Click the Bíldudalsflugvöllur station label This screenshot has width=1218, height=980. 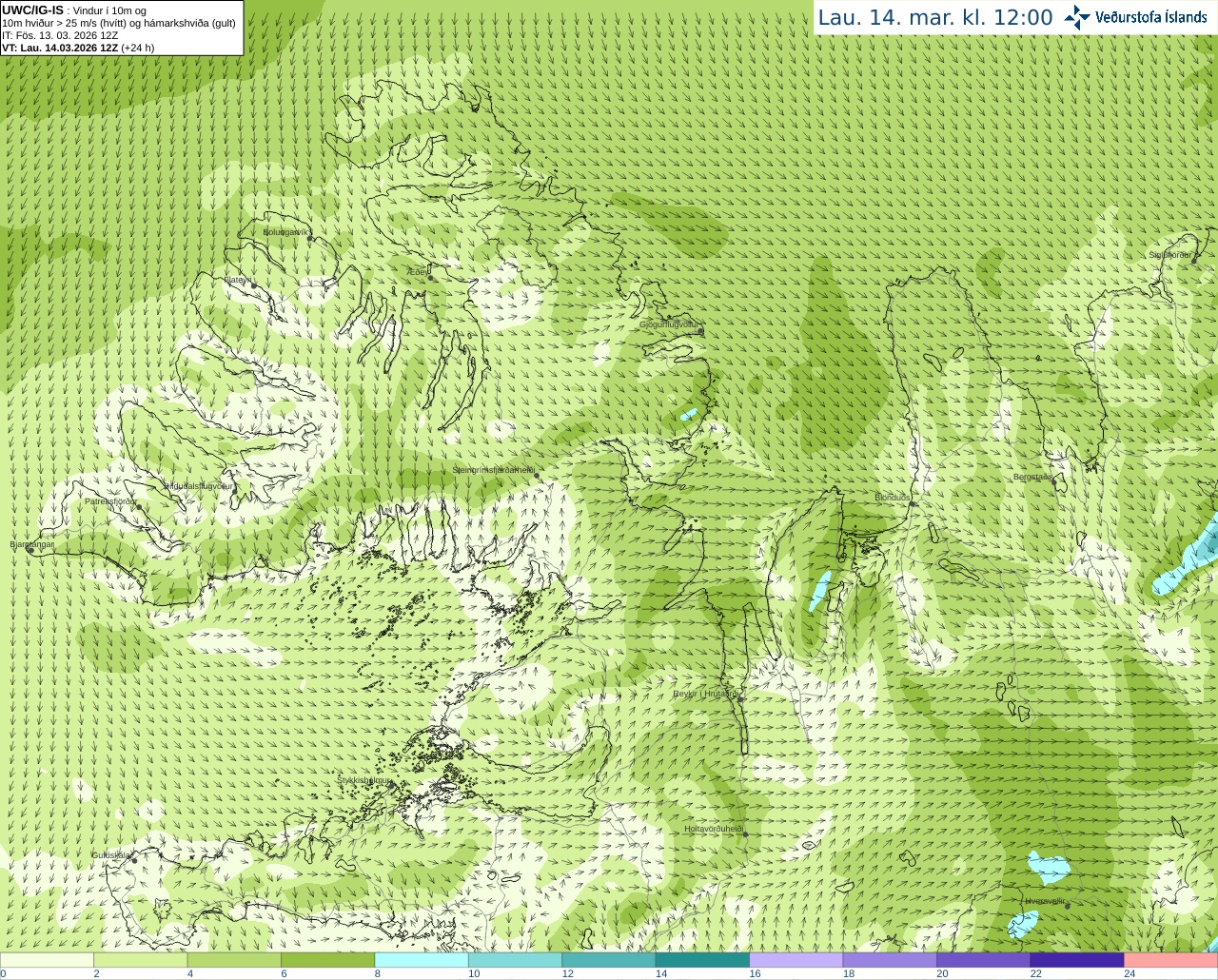(198, 485)
